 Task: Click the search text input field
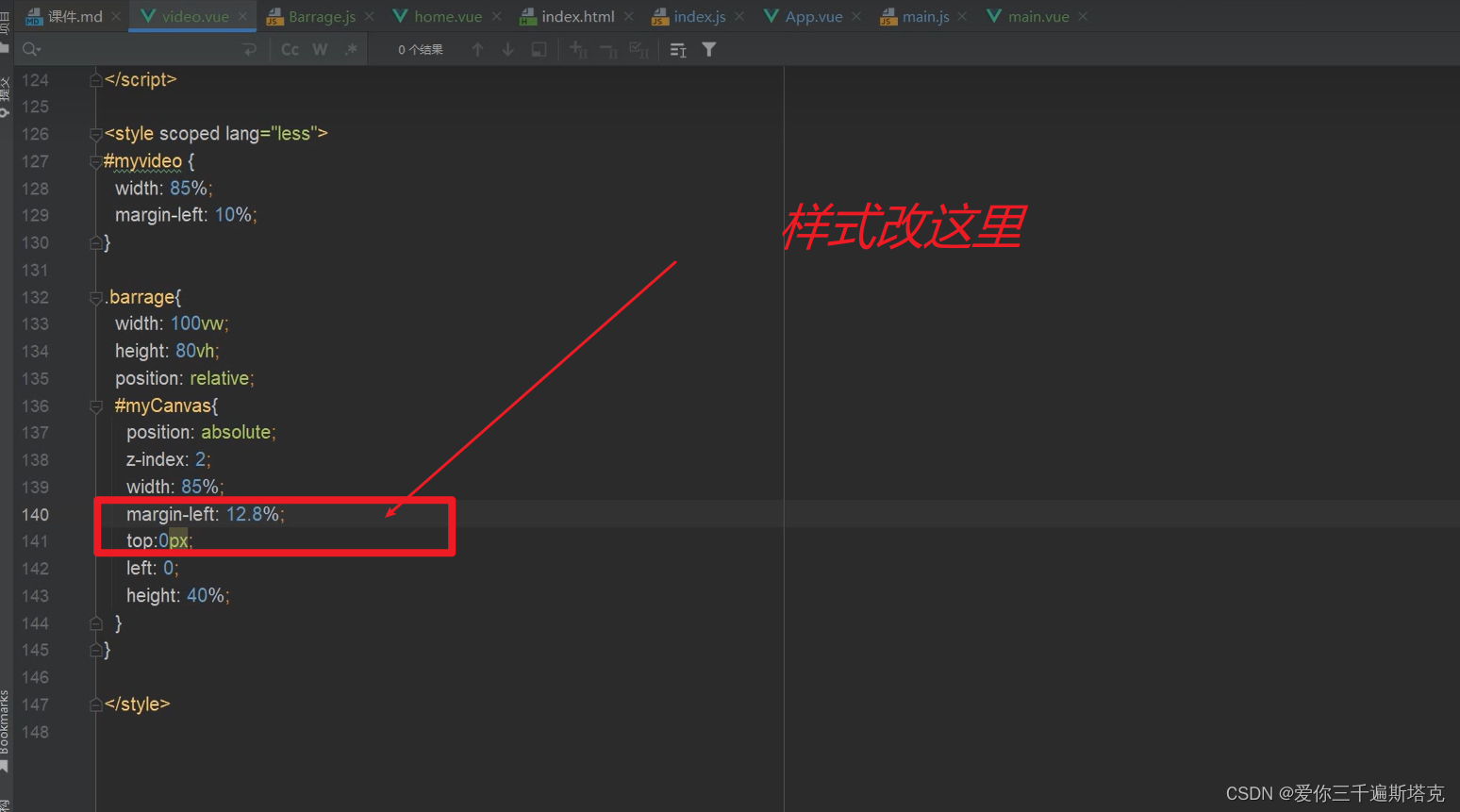coord(141,49)
